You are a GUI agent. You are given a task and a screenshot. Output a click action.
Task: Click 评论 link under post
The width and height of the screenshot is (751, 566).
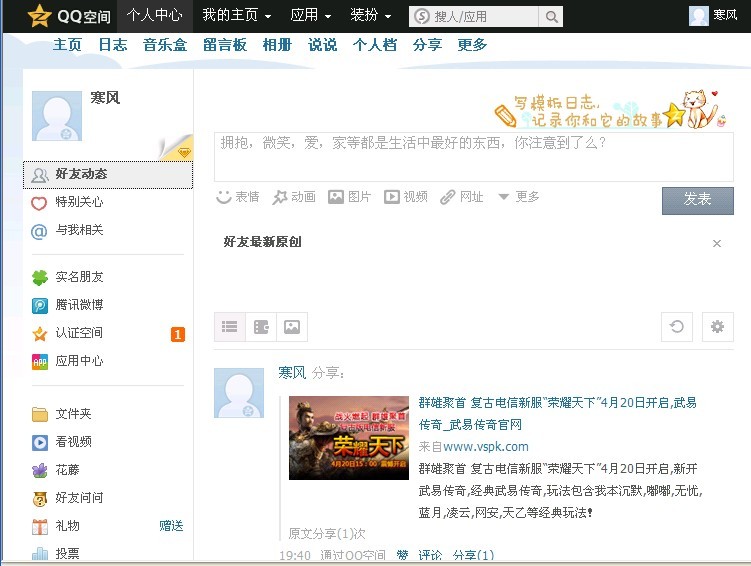pos(430,555)
